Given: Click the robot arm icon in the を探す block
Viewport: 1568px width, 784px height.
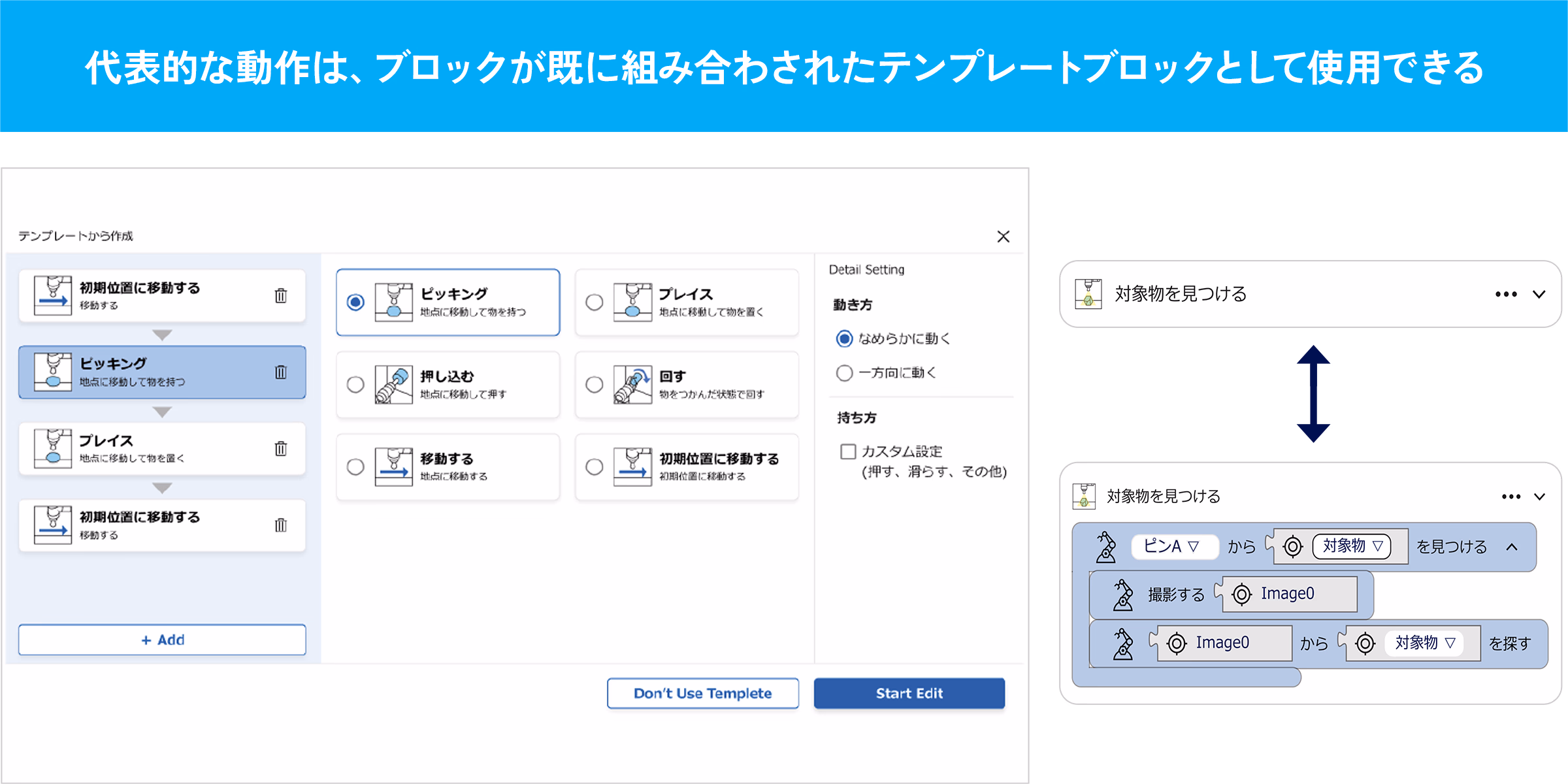Looking at the screenshot, I should pyautogui.click(x=1126, y=643).
